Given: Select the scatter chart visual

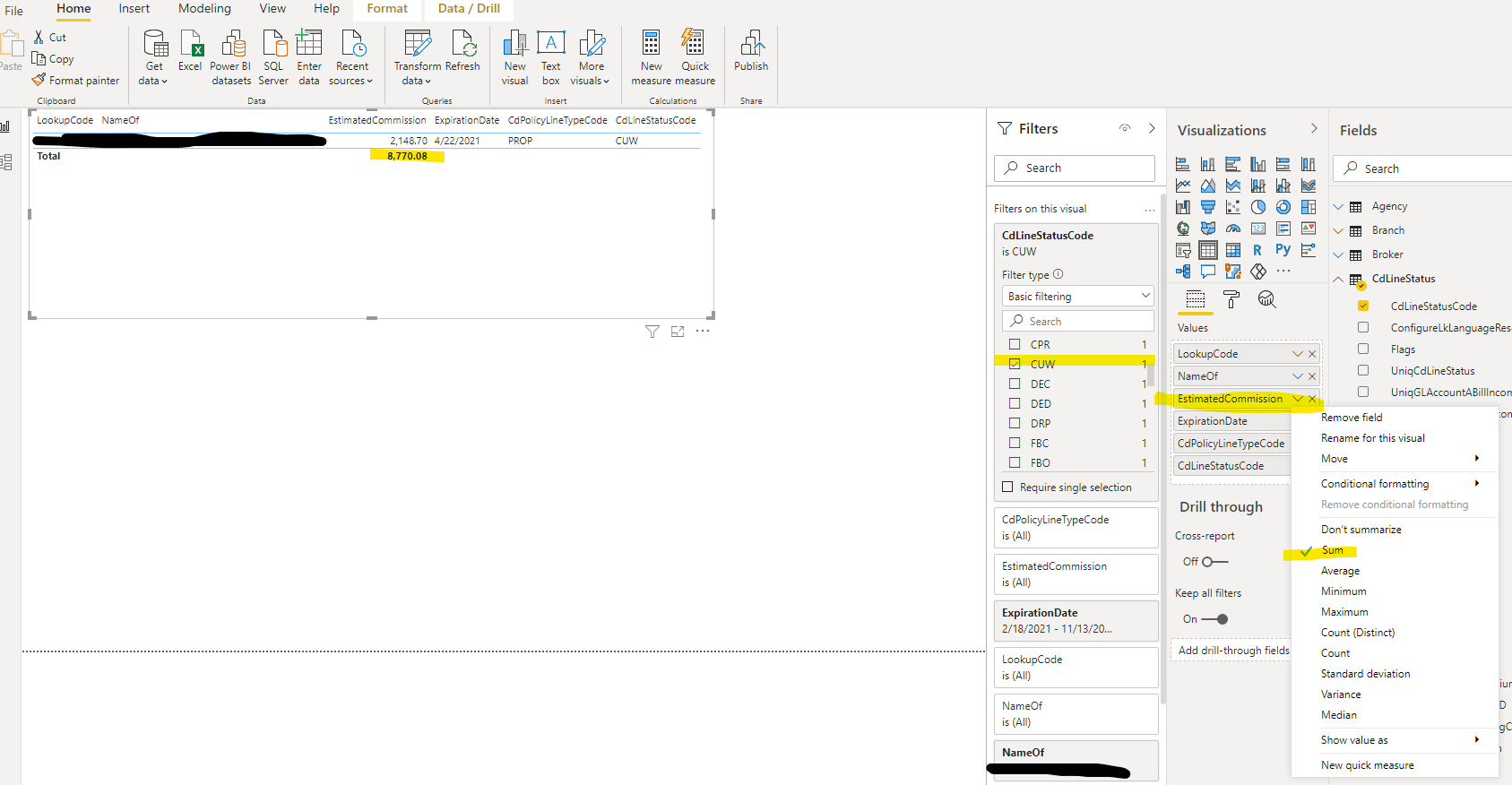Looking at the screenshot, I should [1233, 207].
